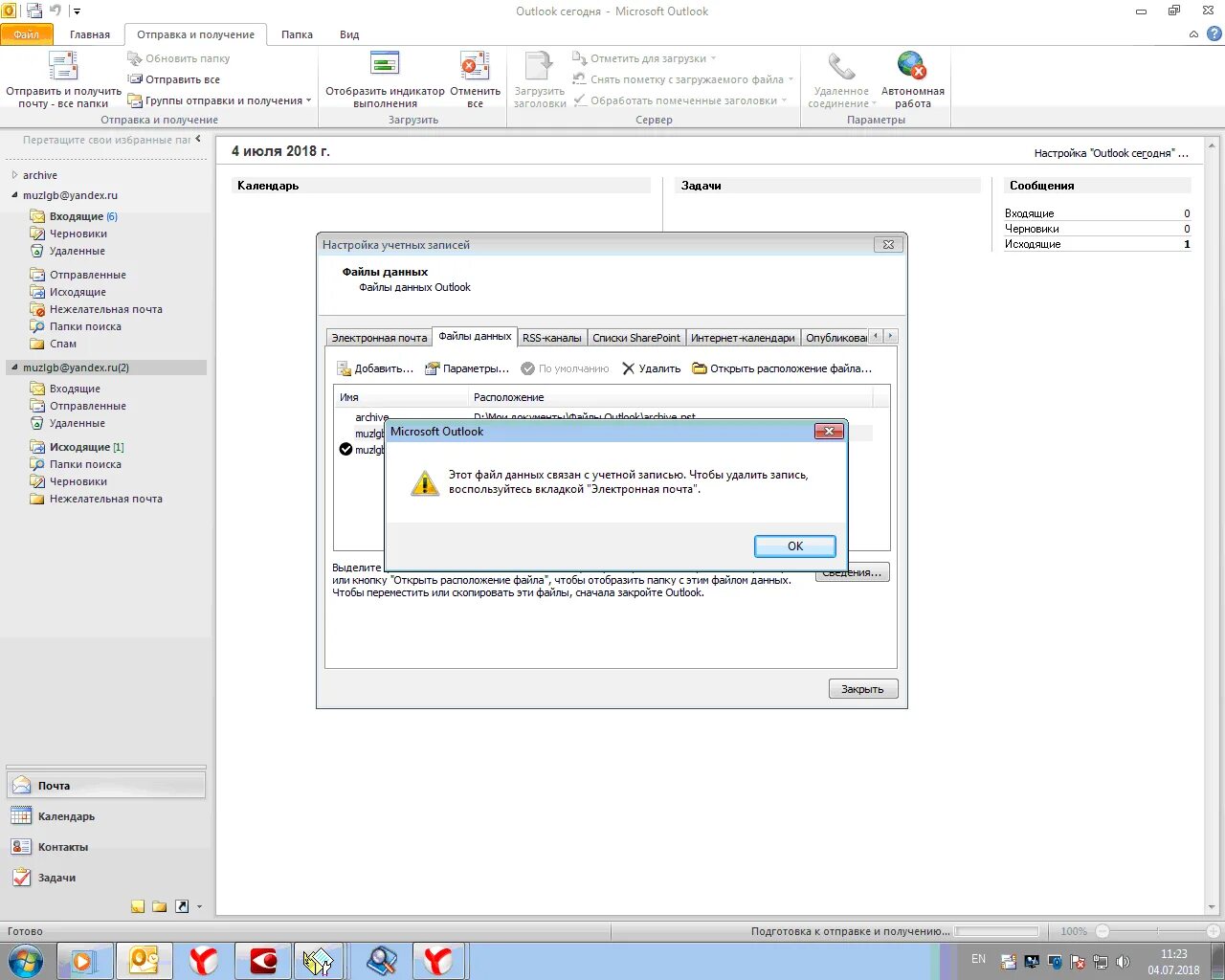Click По умолчанию in the data files toolbar
Image resolution: width=1225 pixels, height=980 pixels.
pos(565,368)
